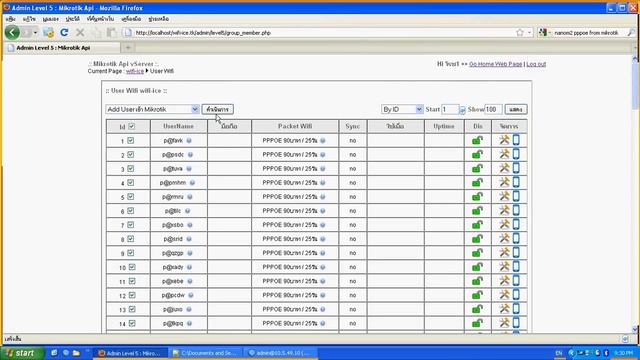
Task: Open the last Firefox menu bar item
Action: [x=159, y=19]
